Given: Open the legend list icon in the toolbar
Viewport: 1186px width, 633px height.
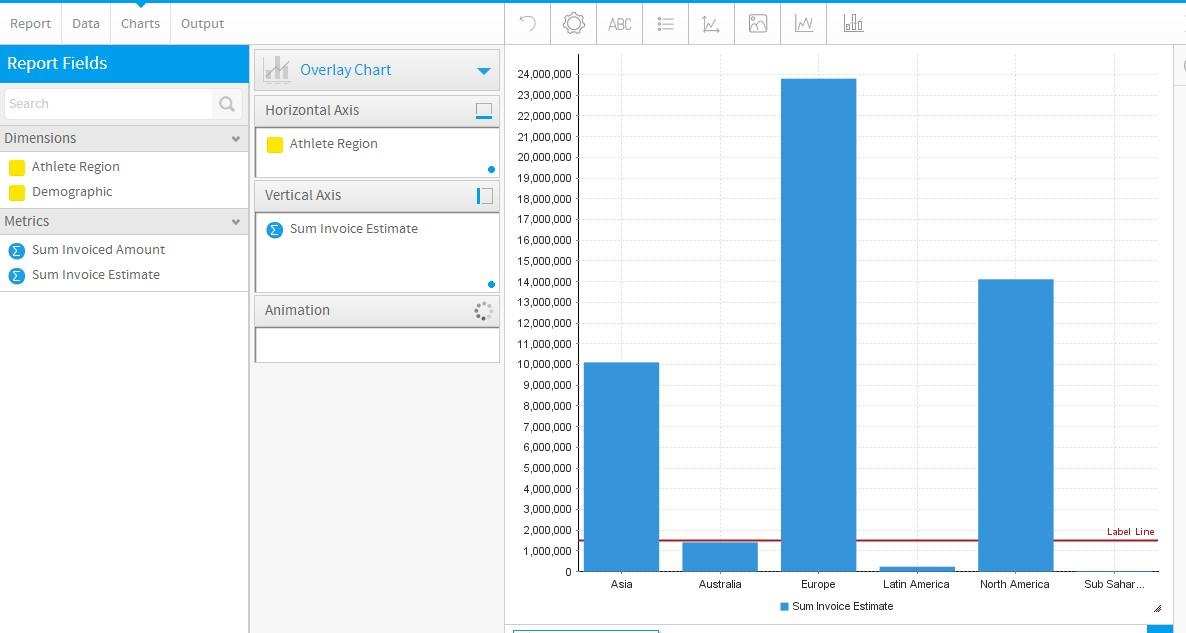Looking at the screenshot, I should click(666, 24).
